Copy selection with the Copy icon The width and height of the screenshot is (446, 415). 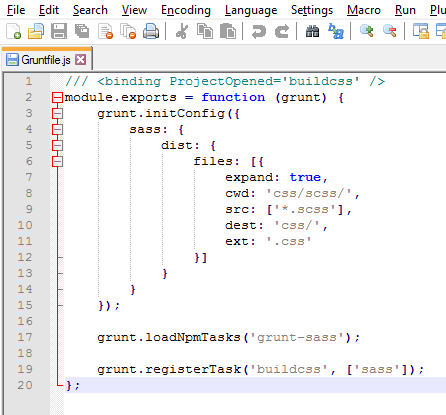tap(205, 31)
